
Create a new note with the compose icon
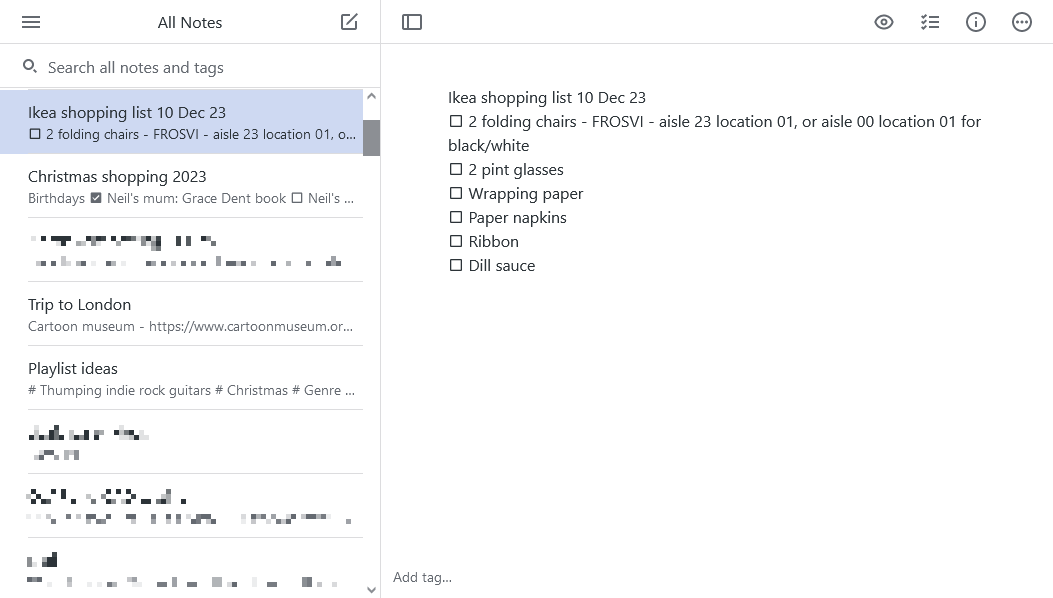point(348,21)
